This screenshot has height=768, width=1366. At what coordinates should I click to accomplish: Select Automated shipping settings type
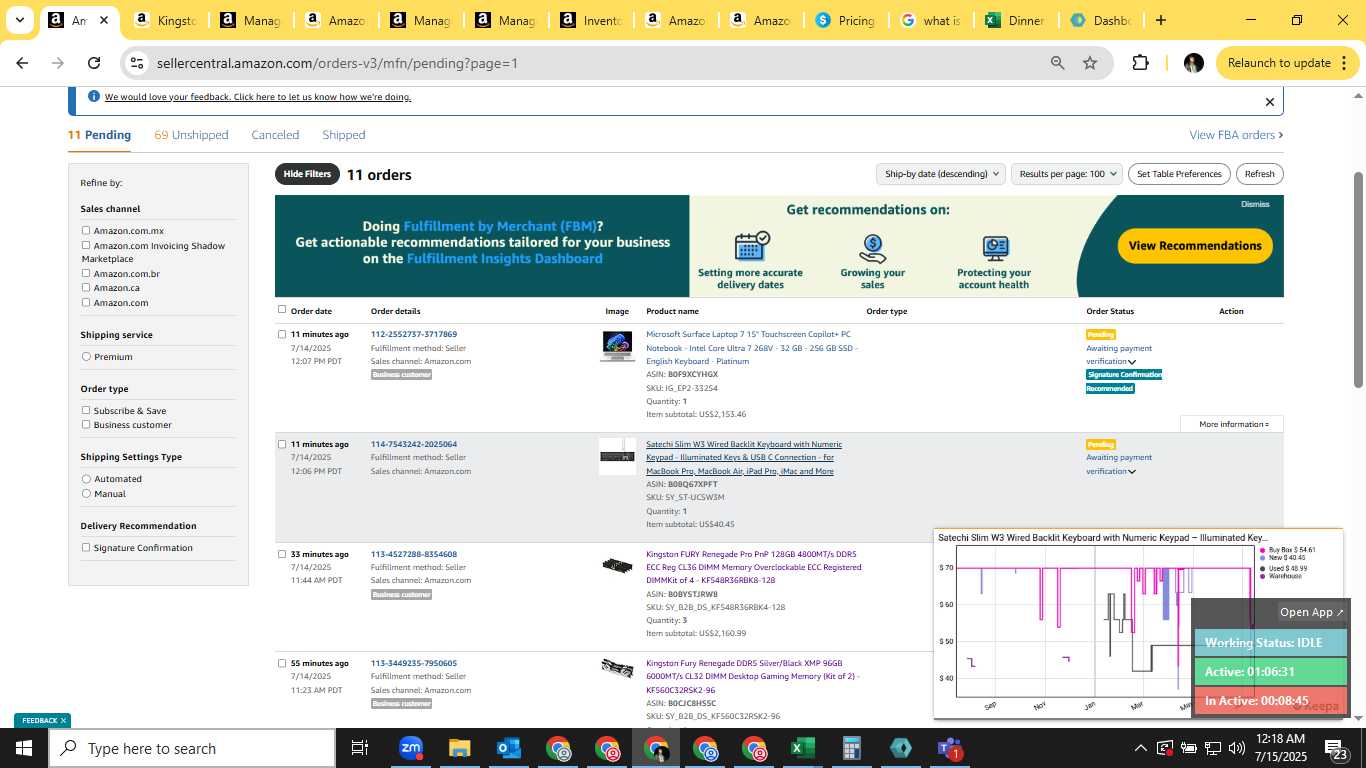(86, 479)
